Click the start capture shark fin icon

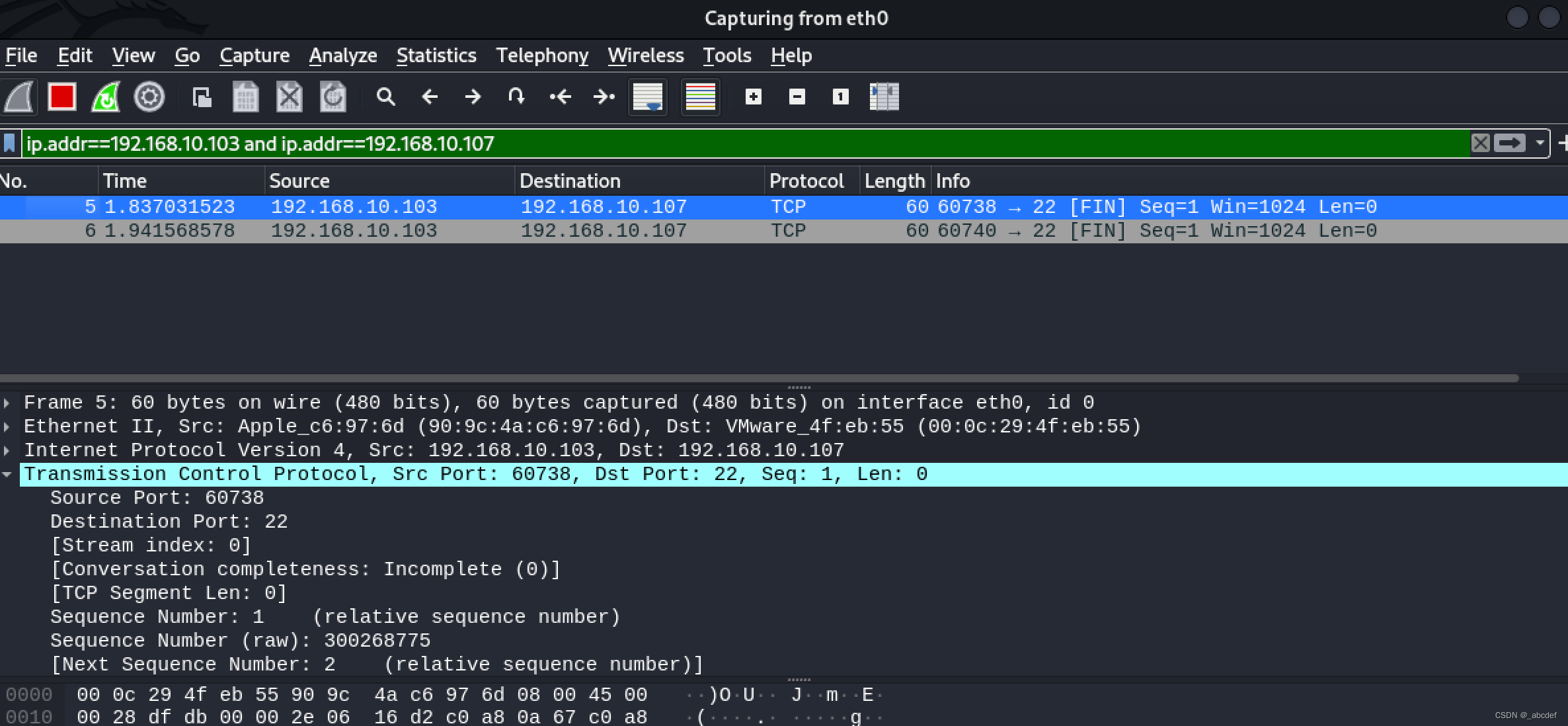click(19, 97)
